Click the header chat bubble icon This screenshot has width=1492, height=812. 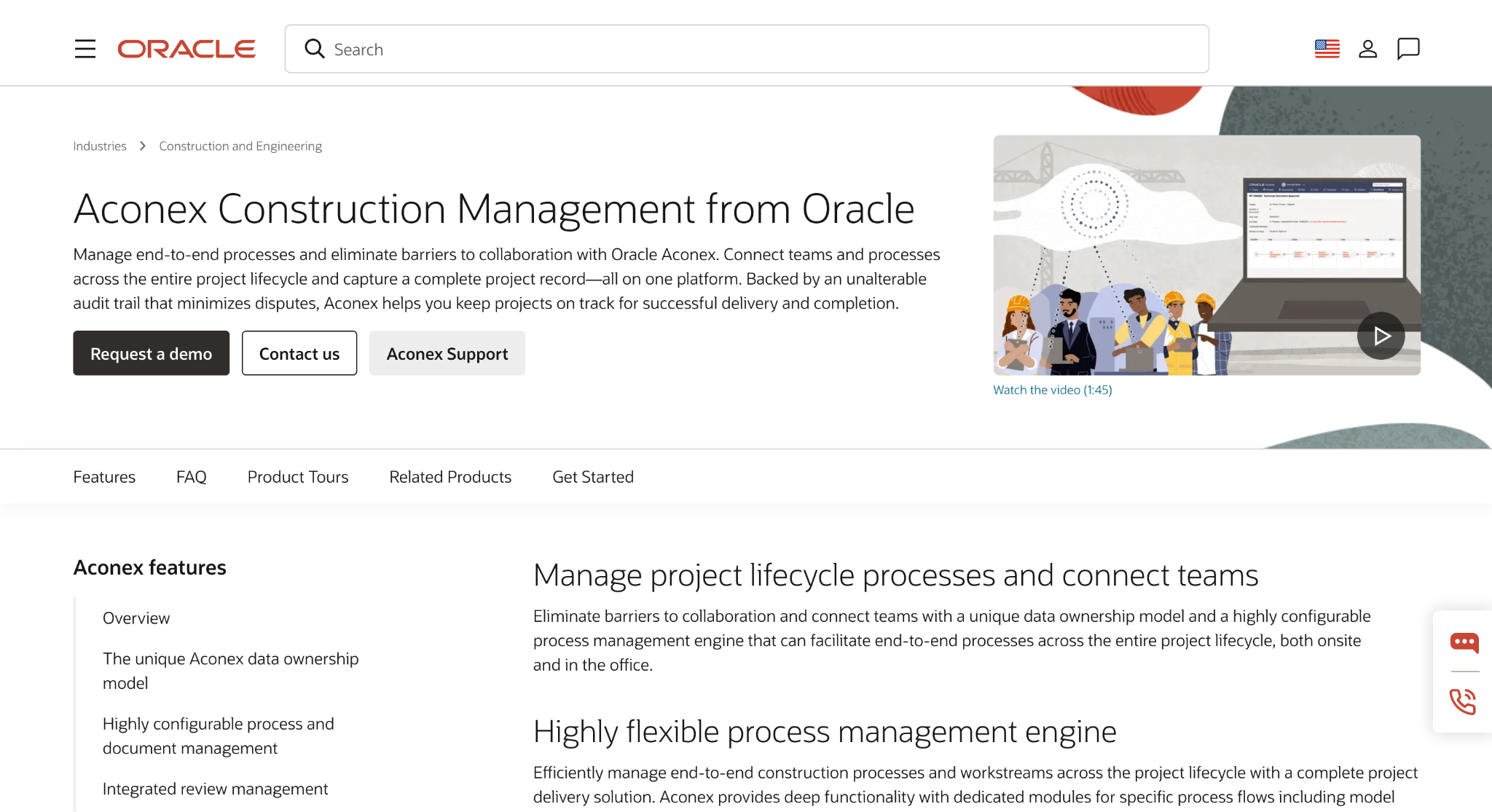[1408, 49]
